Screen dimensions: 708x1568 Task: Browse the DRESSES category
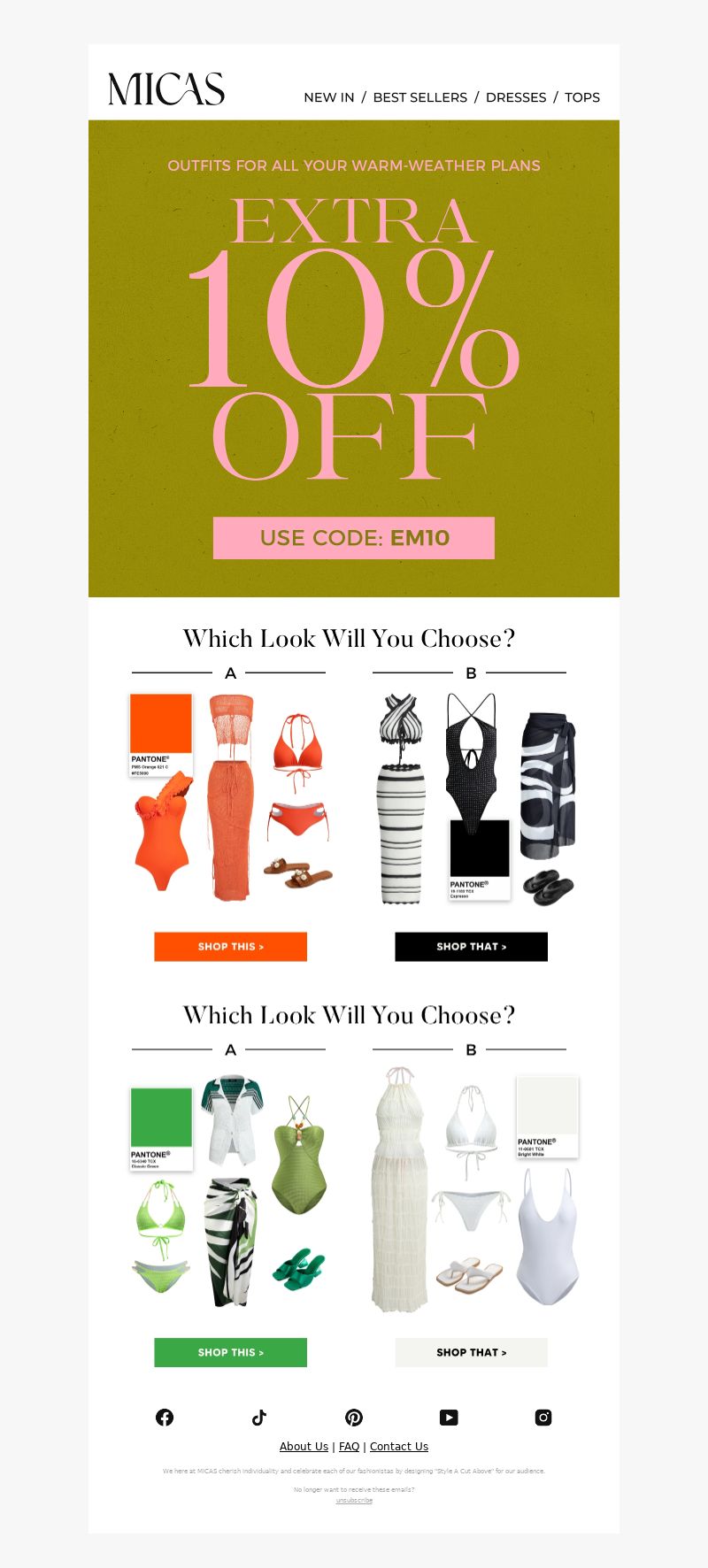[x=516, y=97]
